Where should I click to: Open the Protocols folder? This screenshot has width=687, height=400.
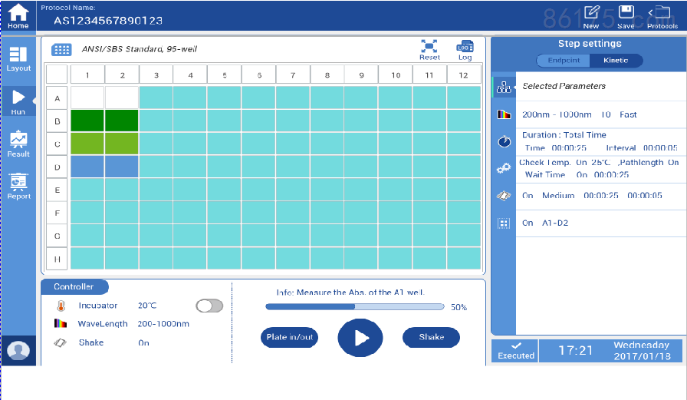pos(662,16)
